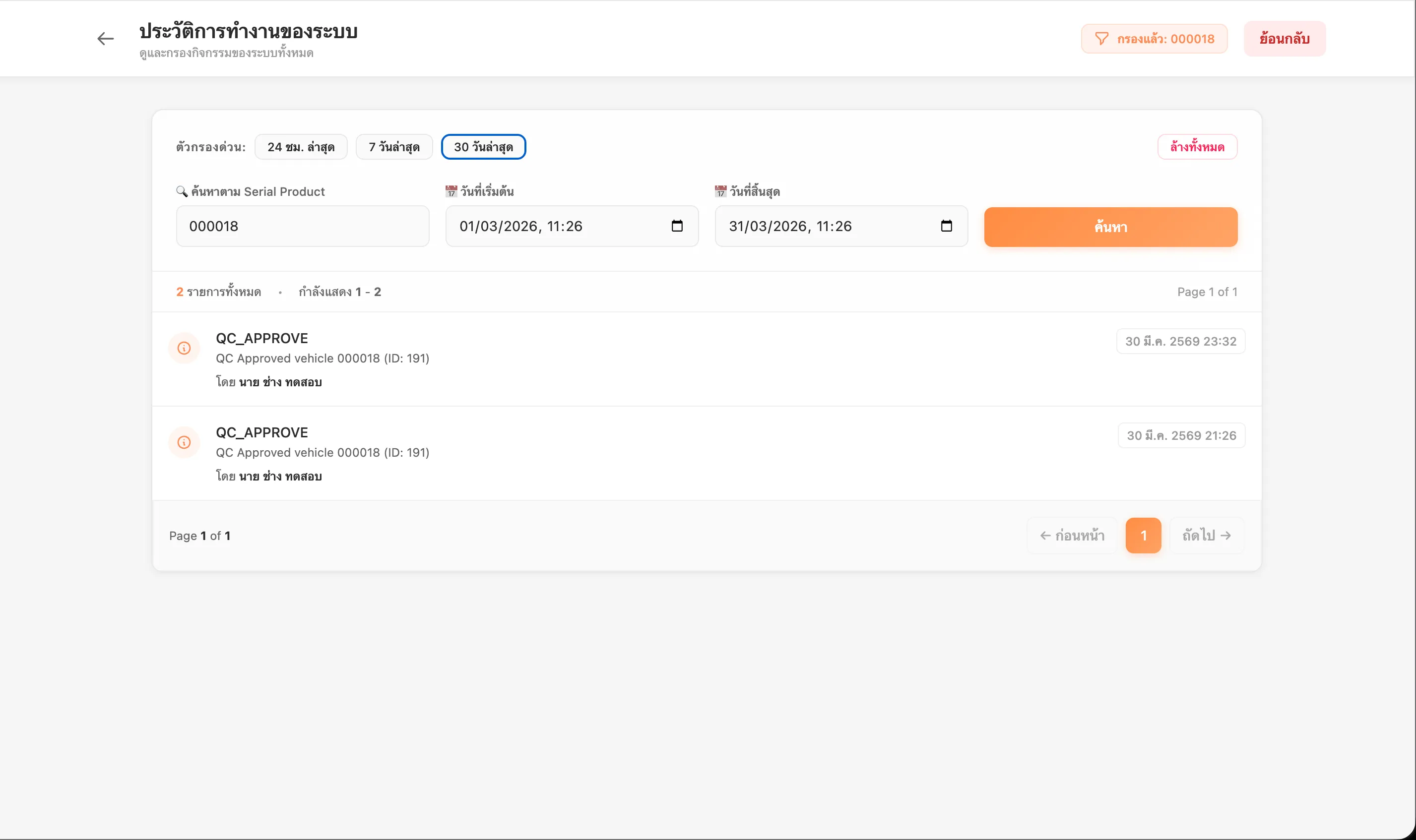This screenshot has width=1416, height=840.
Task: Click the orange ค้นหา search button
Action: click(1110, 227)
